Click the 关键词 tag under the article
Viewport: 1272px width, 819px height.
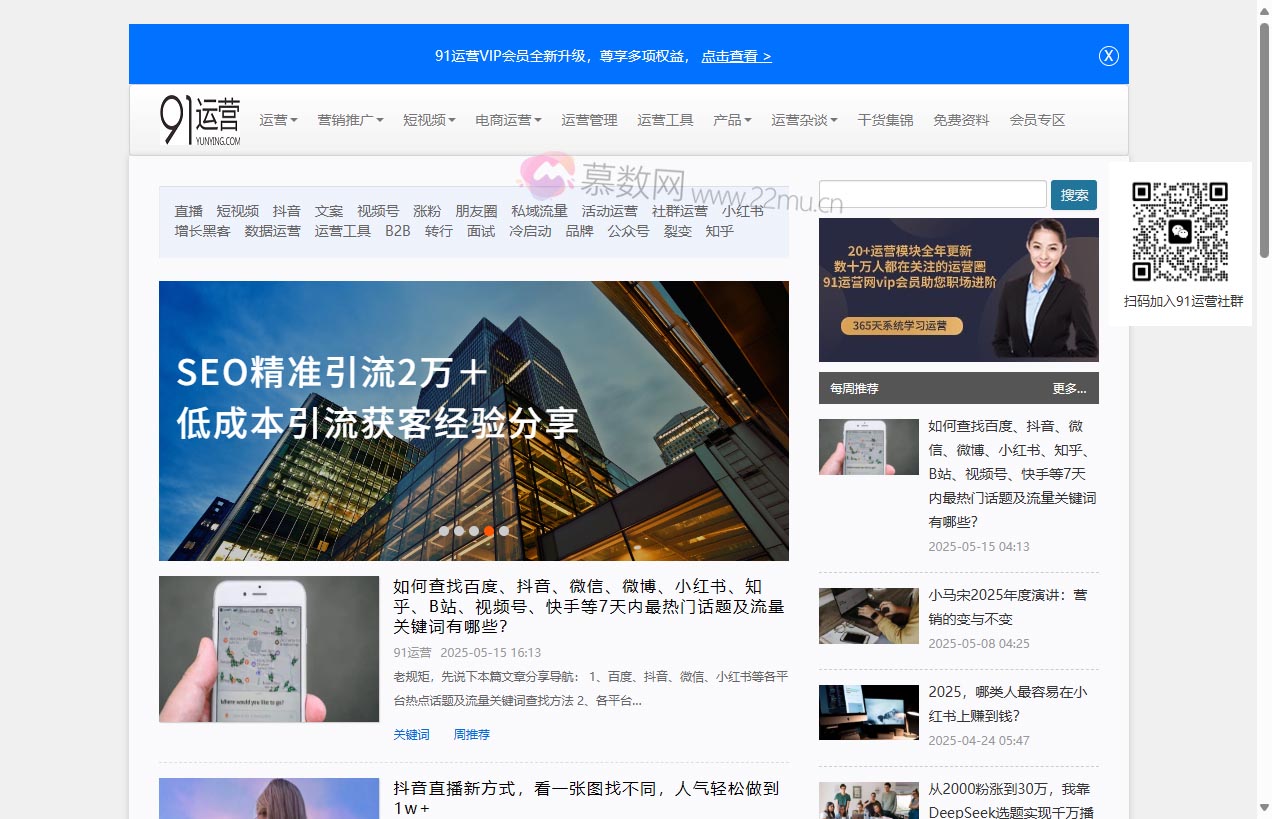[411, 734]
